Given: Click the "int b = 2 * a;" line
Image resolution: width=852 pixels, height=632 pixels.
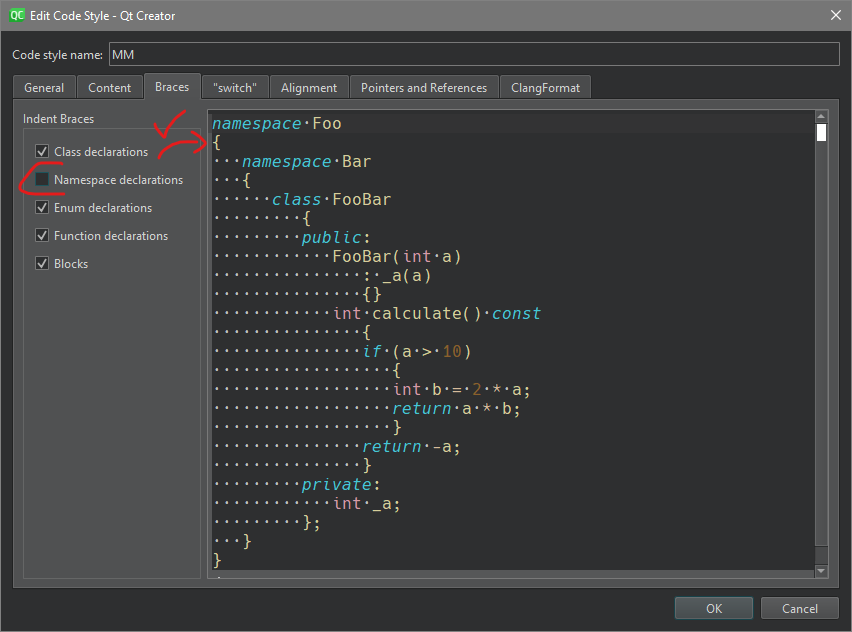Looking at the screenshot, I should tap(461, 390).
